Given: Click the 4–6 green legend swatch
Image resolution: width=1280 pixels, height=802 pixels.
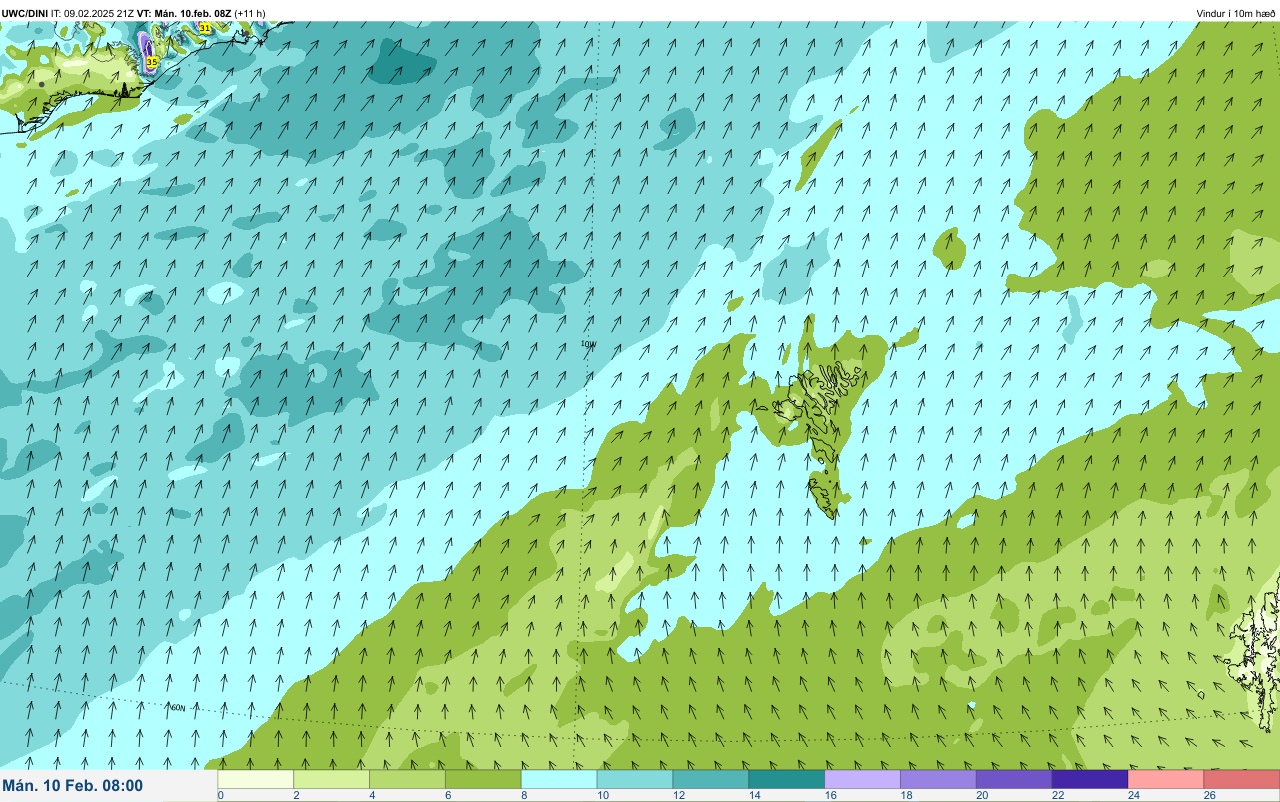Looking at the screenshot, I should (407, 779).
